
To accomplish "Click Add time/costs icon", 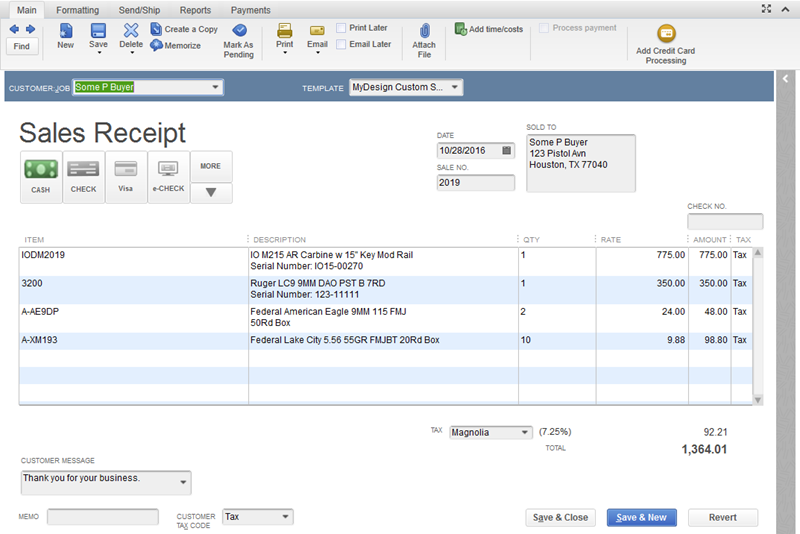I will click(461, 29).
